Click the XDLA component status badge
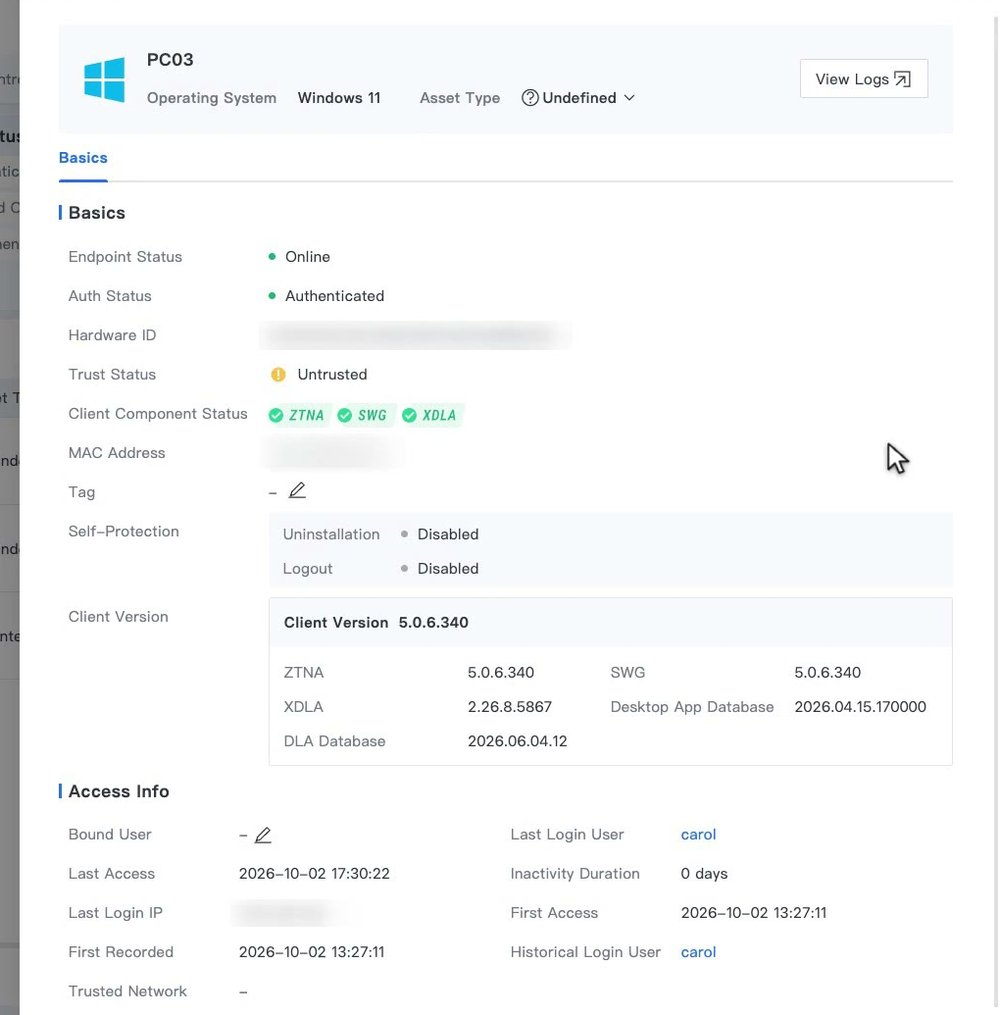Viewport: 1000px width, 1015px height. click(431, 415)
